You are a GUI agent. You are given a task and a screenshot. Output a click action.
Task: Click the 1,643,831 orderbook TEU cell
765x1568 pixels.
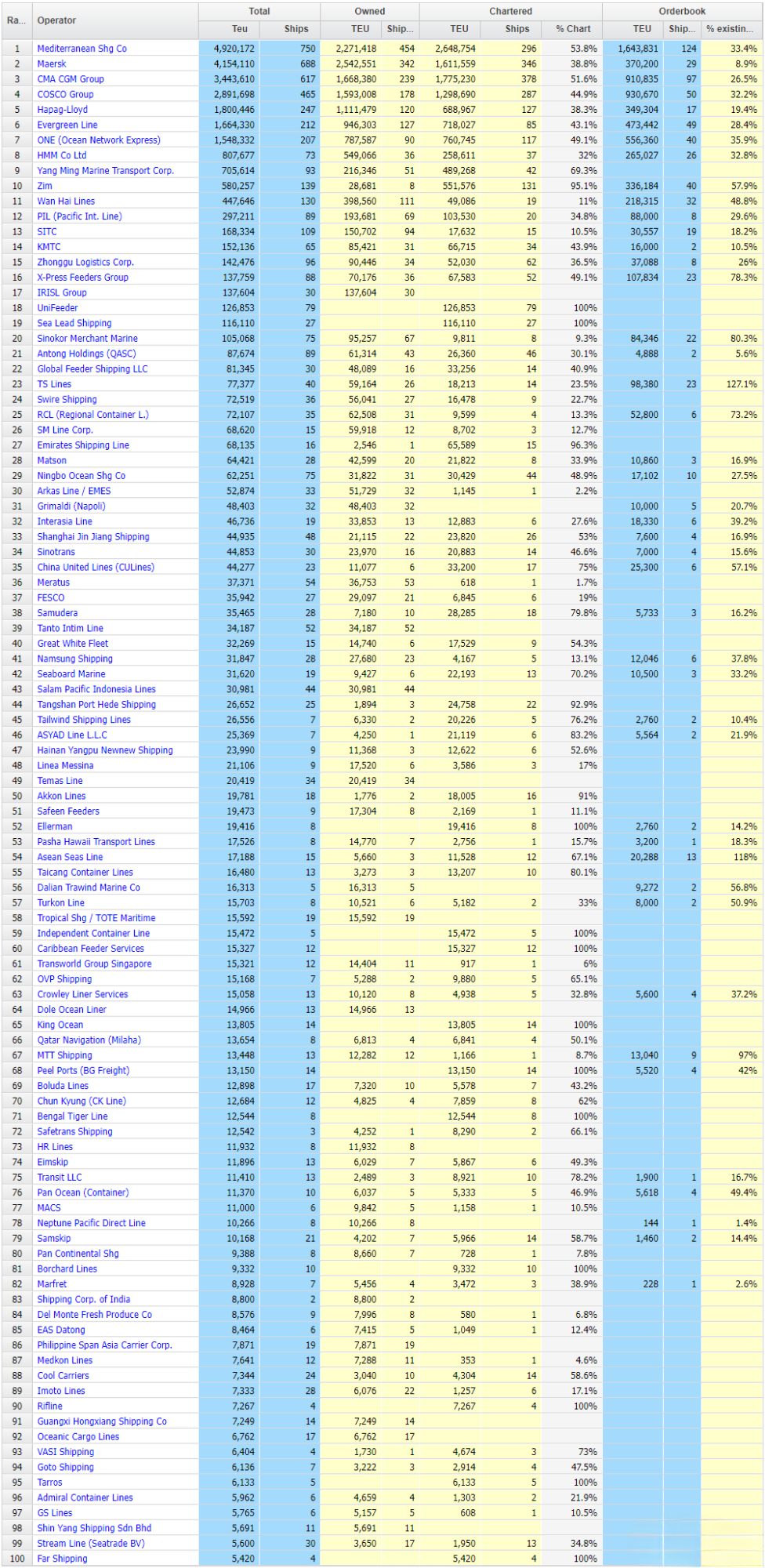tap(633, 49)
